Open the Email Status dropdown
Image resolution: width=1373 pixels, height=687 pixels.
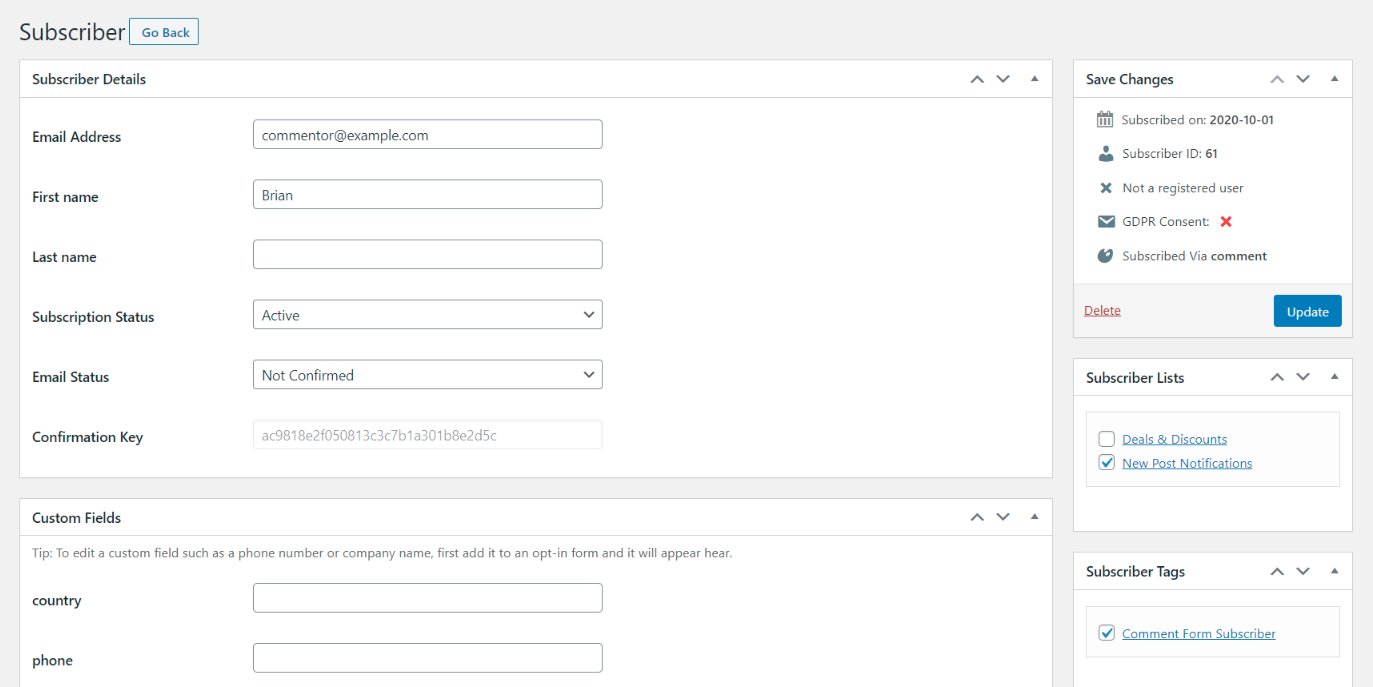(428, 375)
